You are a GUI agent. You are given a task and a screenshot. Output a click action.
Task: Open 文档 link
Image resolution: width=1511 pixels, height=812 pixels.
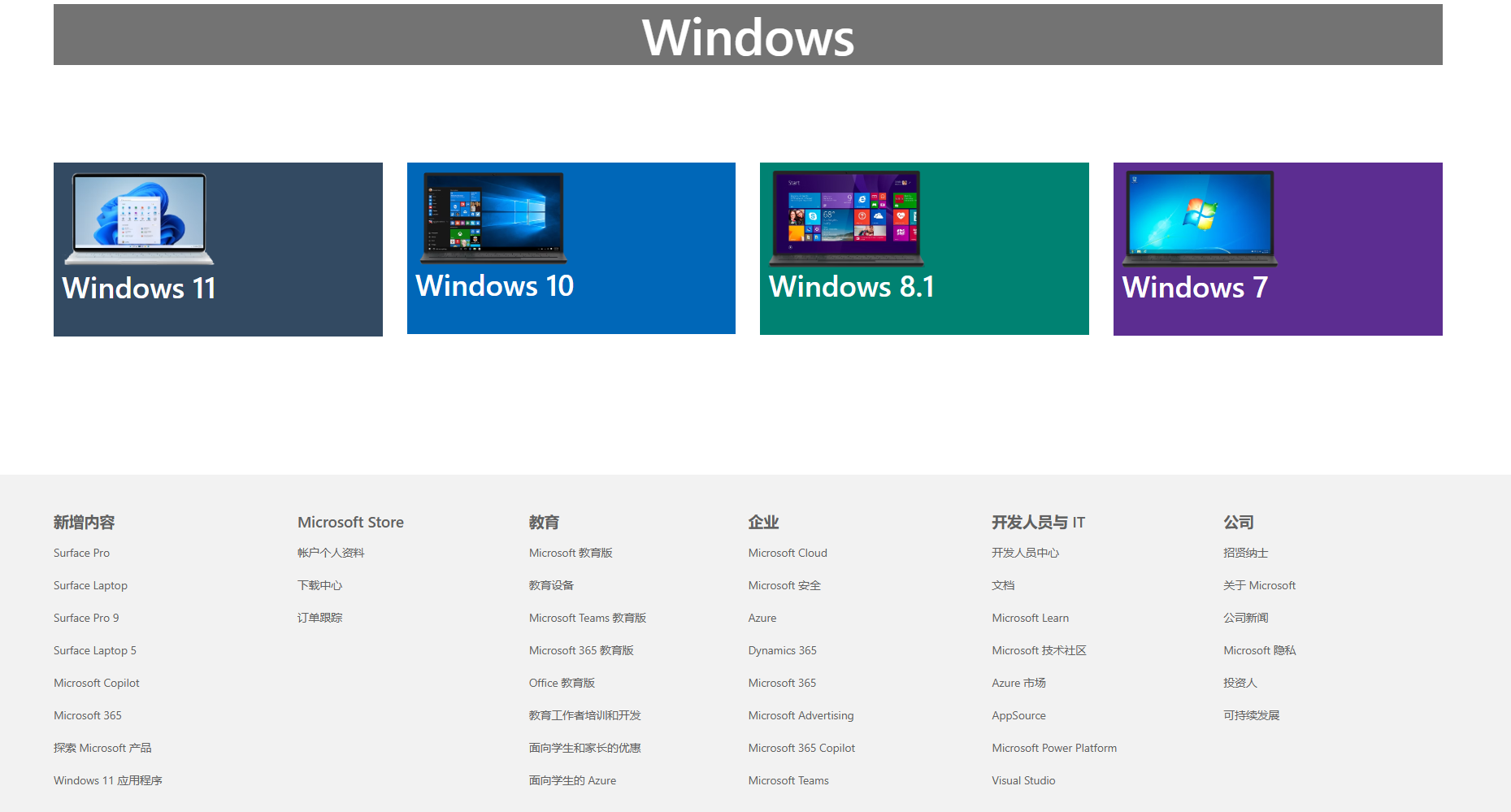click(x=1003, y=585)
